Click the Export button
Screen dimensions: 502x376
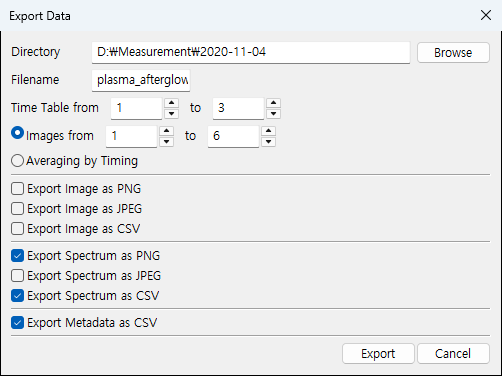(378, 354)
